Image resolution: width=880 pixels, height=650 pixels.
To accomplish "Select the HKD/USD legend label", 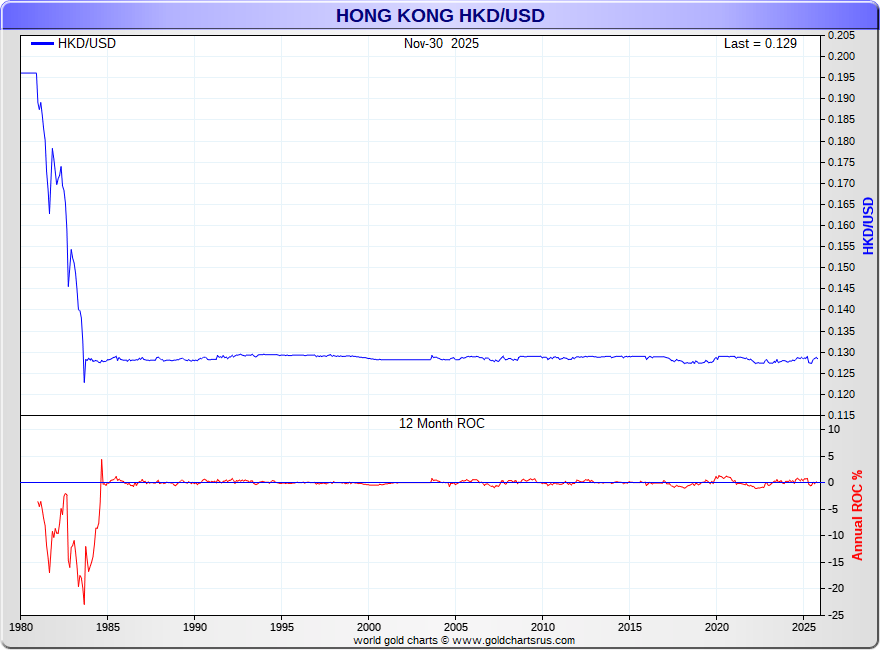I will (x=86, y=44).
